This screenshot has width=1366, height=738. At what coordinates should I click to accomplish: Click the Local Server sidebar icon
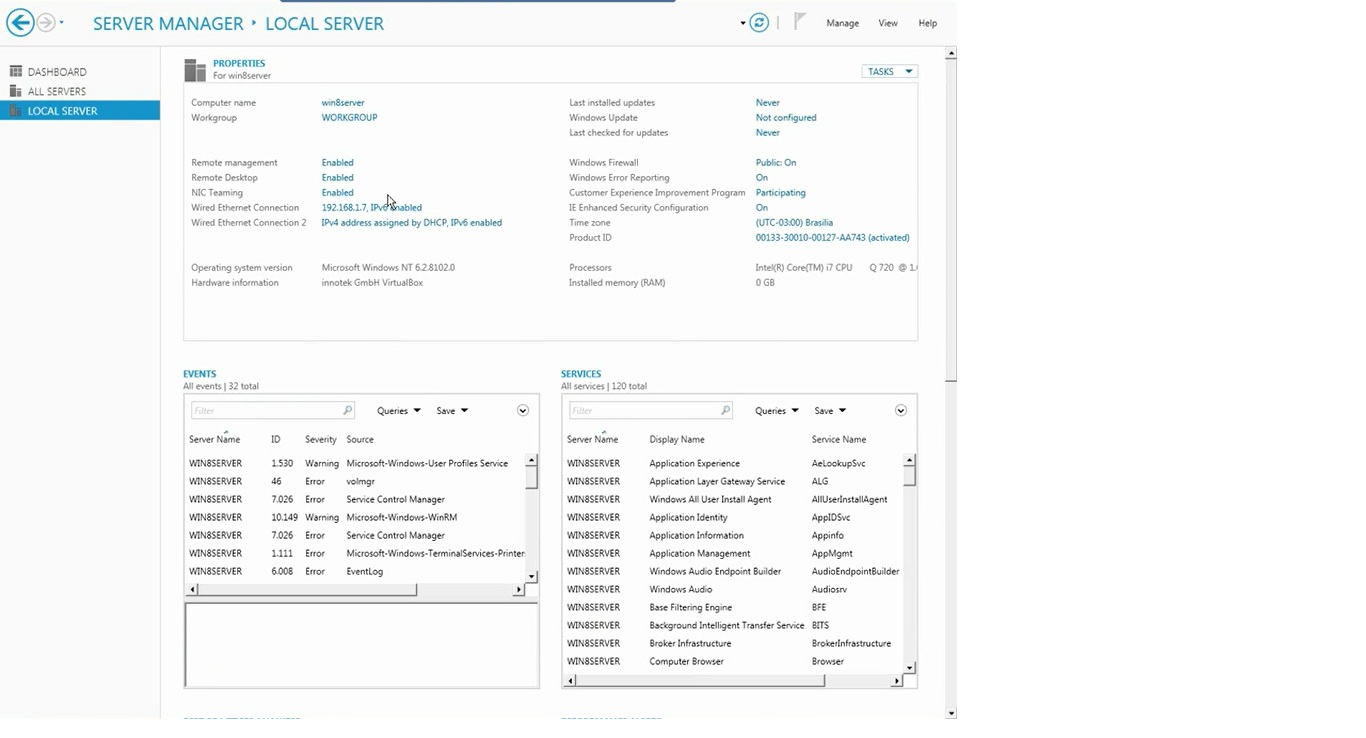[15, 111]
